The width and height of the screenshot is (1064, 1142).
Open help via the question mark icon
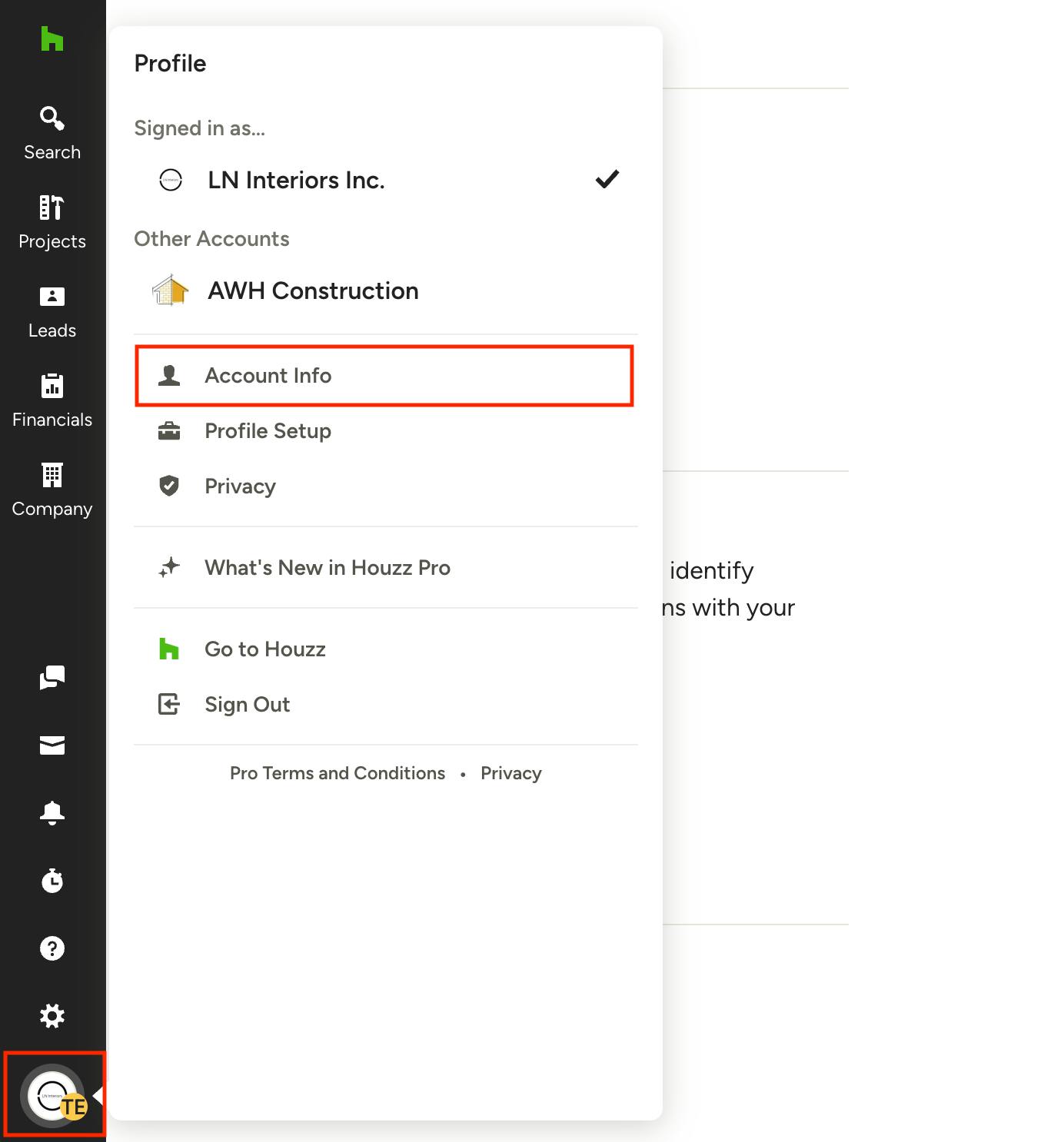pos(52,948)
